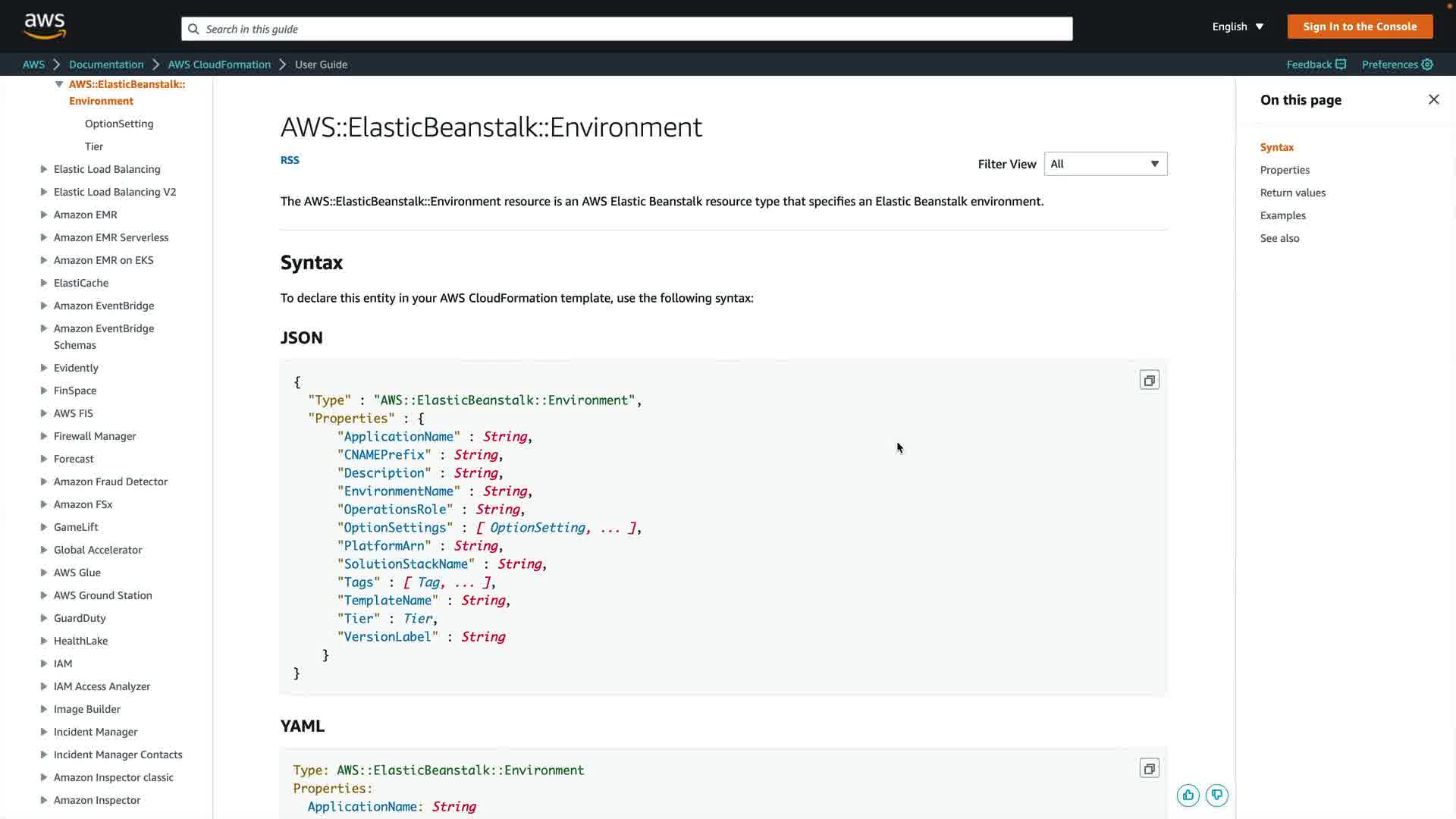1456x819 pixels.
Task: Click the AWS logo icon
Action: [45, 26]
